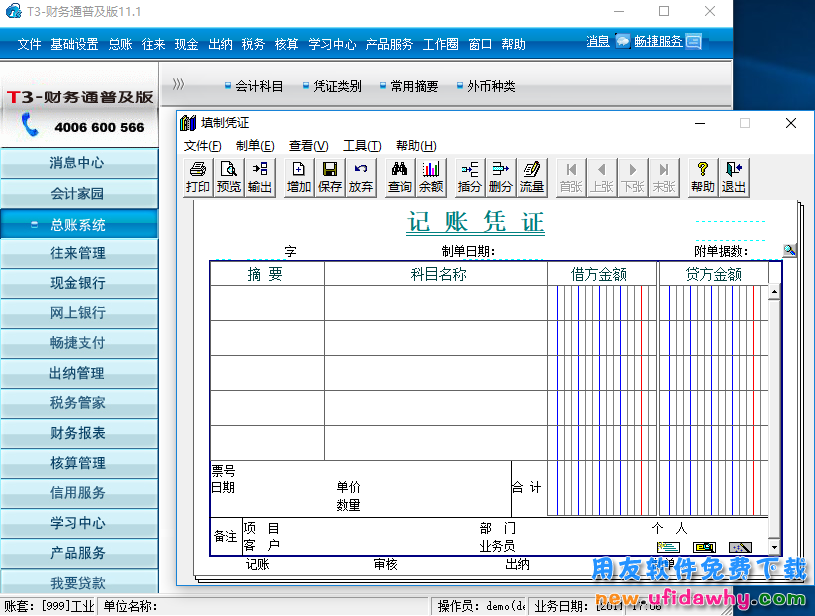Click the 退出 (Exit) toolbar icon
The height and width of the screenshot is (616, 815).
734,177
